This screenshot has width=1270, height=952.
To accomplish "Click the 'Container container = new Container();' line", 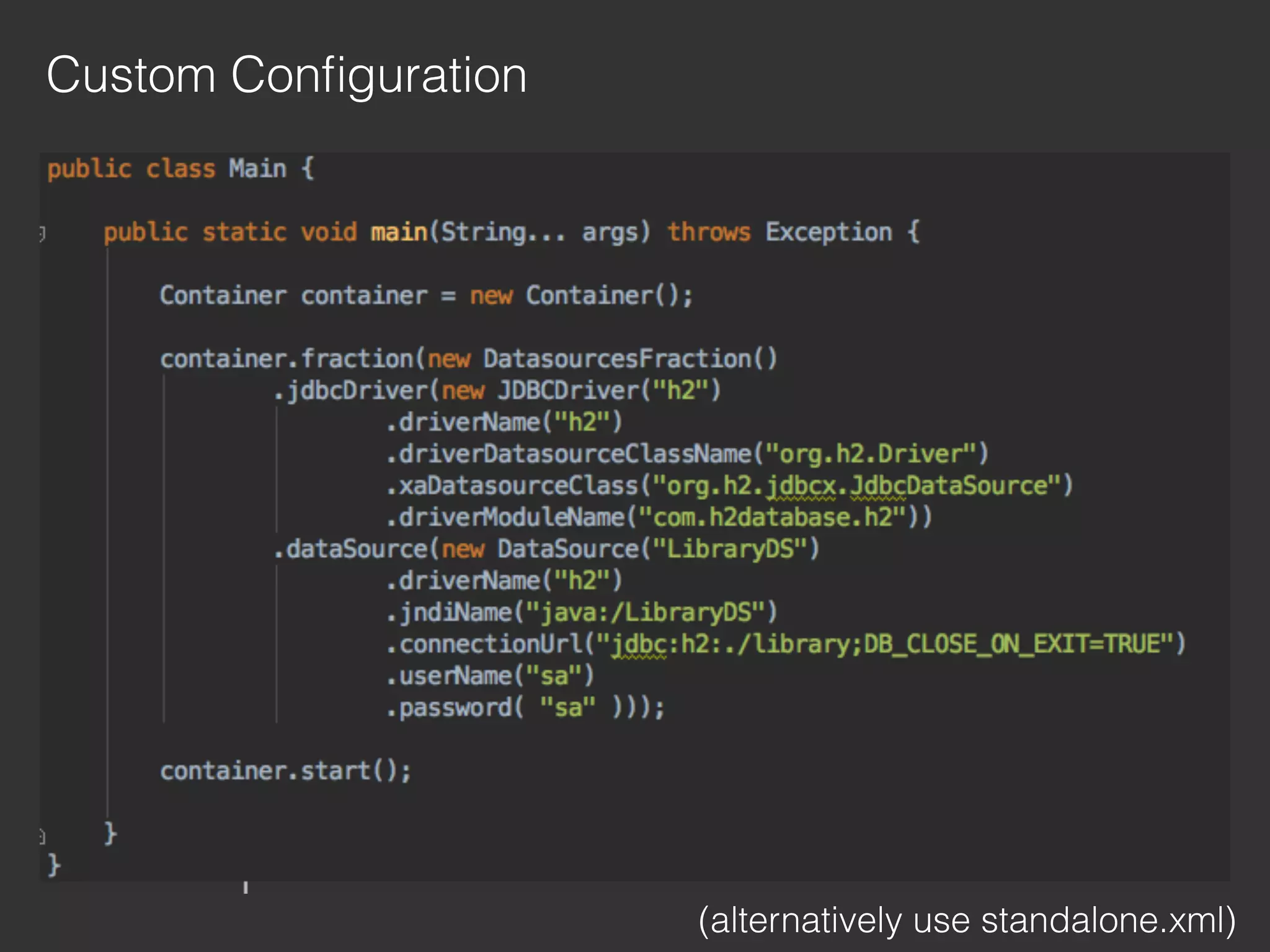I will point(426,296).
